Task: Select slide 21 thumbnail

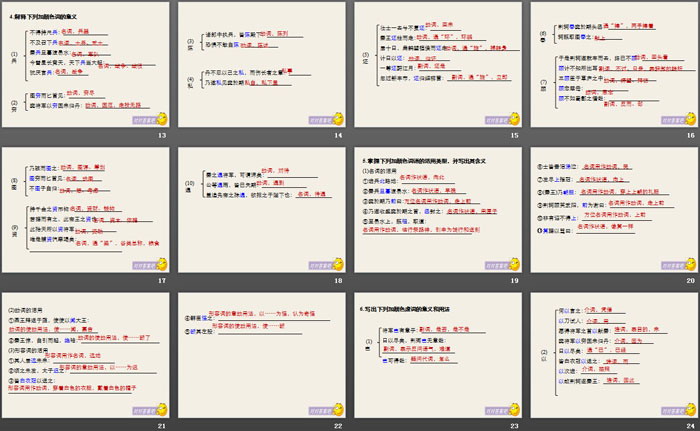Action: tap(86, 356)
